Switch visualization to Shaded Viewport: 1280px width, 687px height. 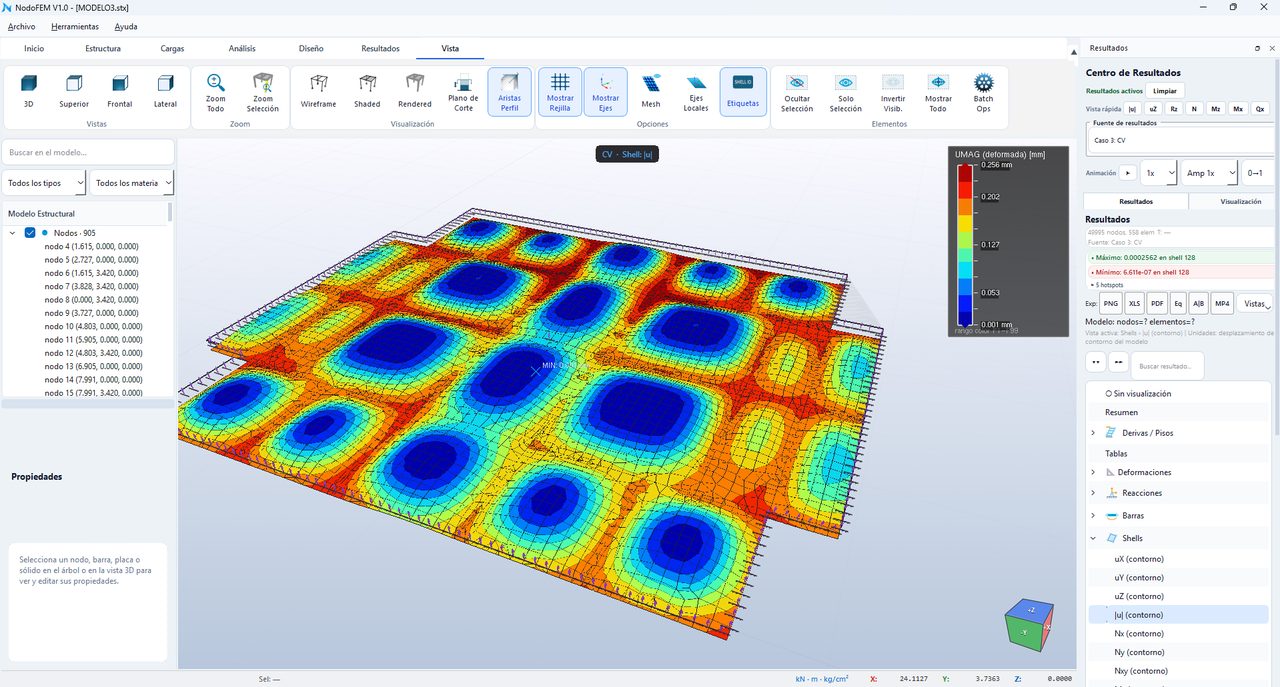pos(367,91)
